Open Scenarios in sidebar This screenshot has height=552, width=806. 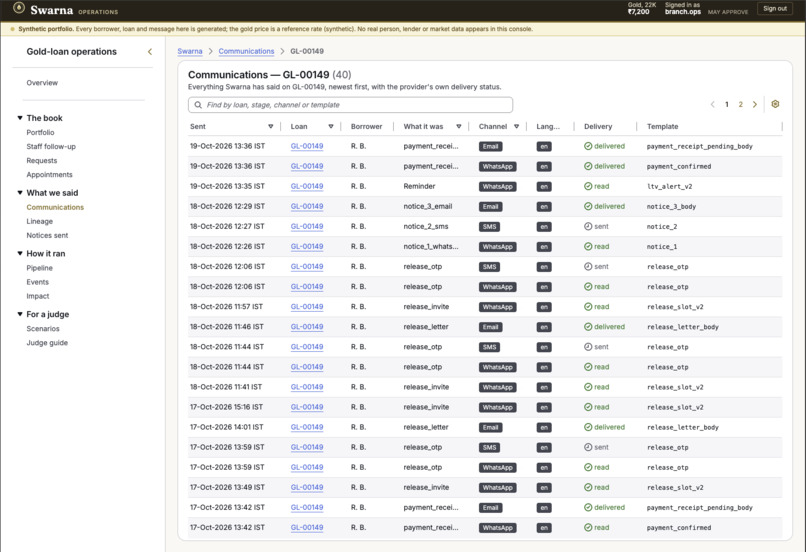[43, 328]
